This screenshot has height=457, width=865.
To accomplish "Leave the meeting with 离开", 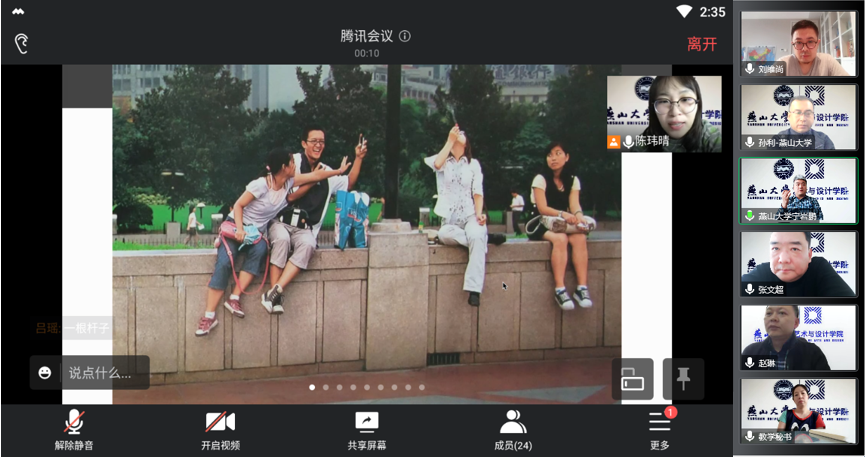I will [x=702, y=44].
